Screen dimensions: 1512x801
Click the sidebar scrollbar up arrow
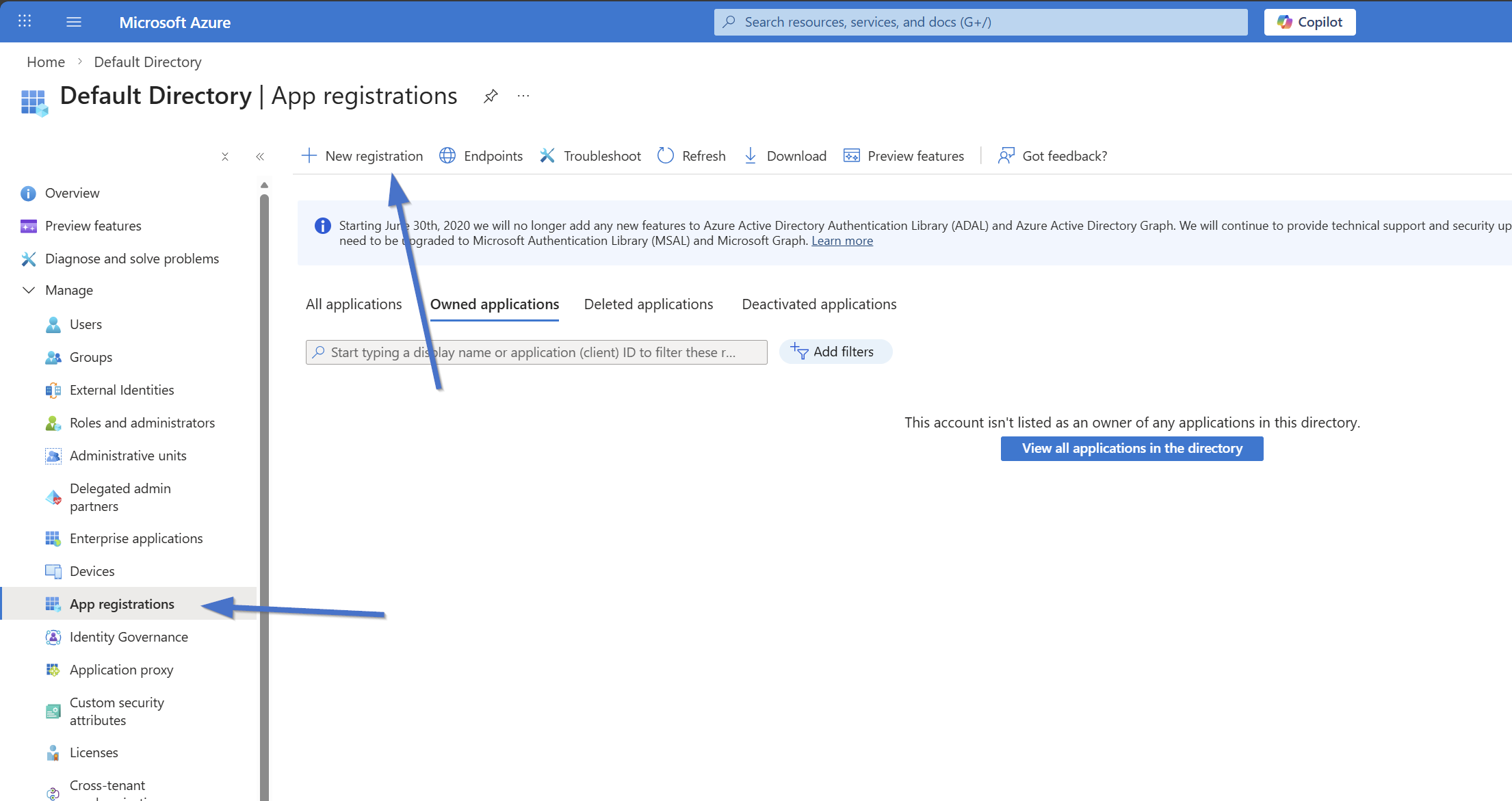coord(264,185)
